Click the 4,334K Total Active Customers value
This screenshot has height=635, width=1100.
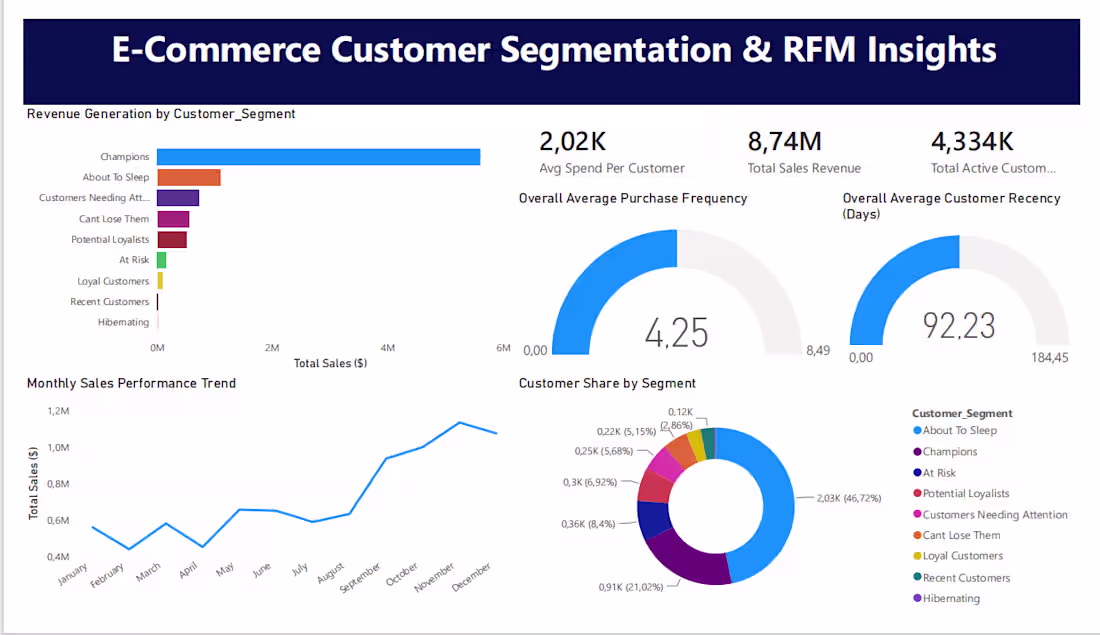[972, 142]
